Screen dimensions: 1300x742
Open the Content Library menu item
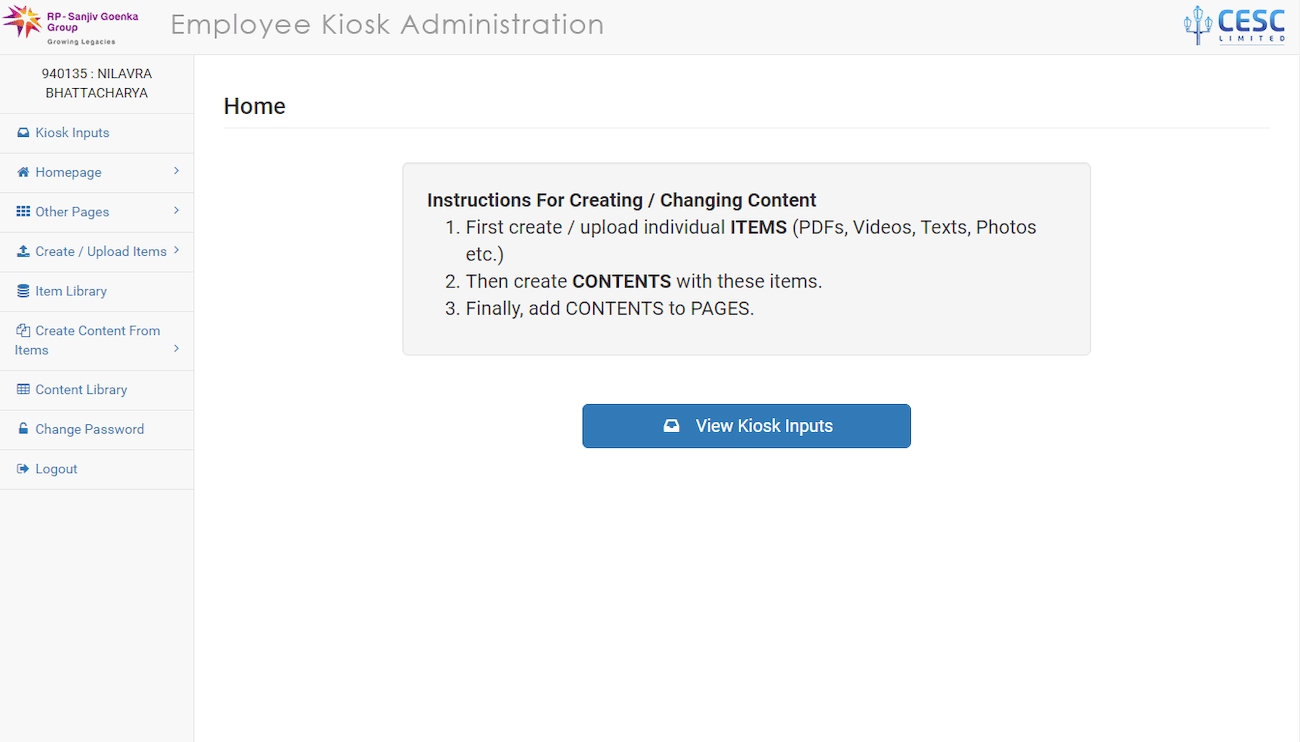(x=81, y=390)
